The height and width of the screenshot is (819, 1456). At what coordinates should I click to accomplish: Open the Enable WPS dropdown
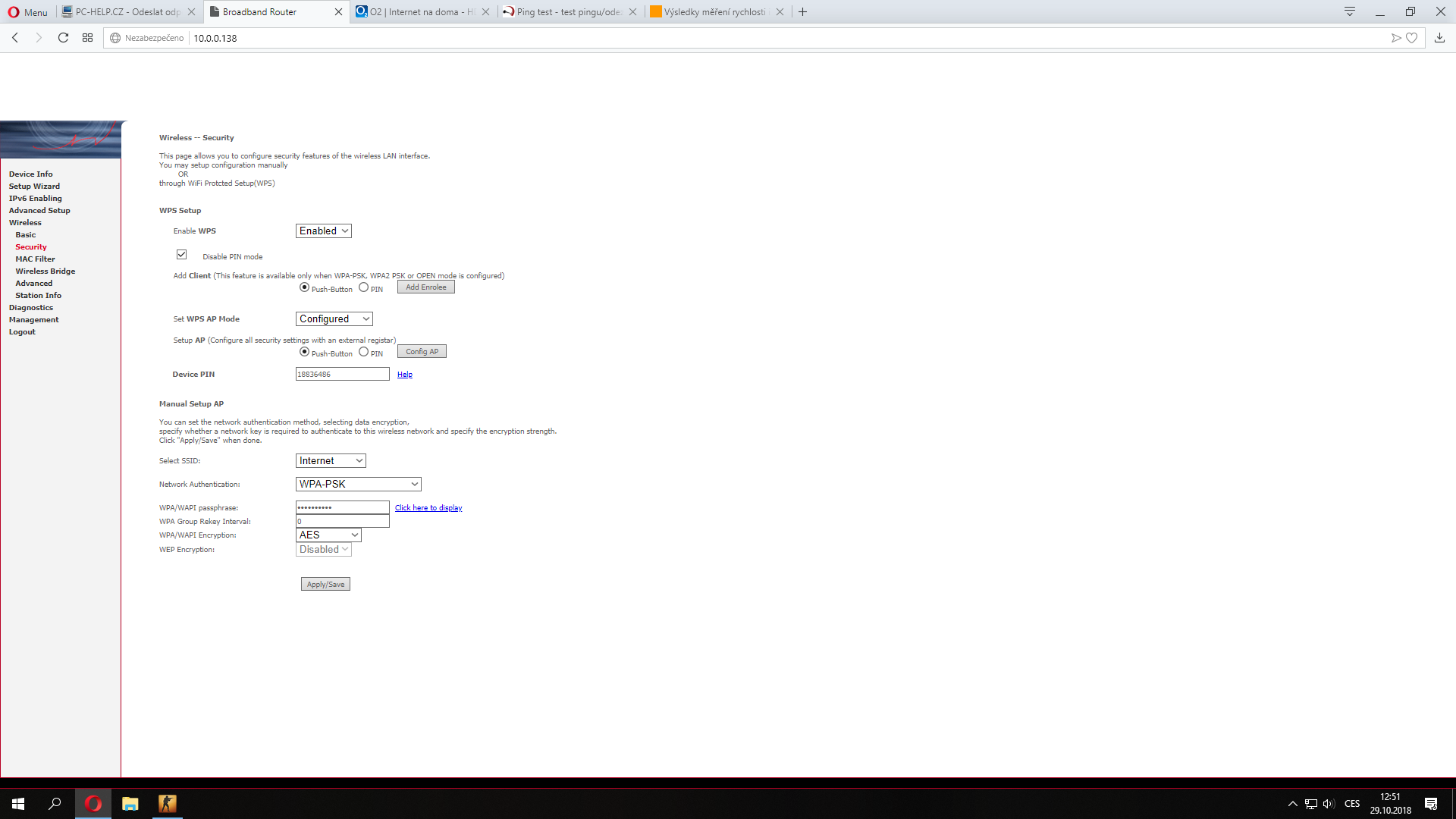[323, 231]
